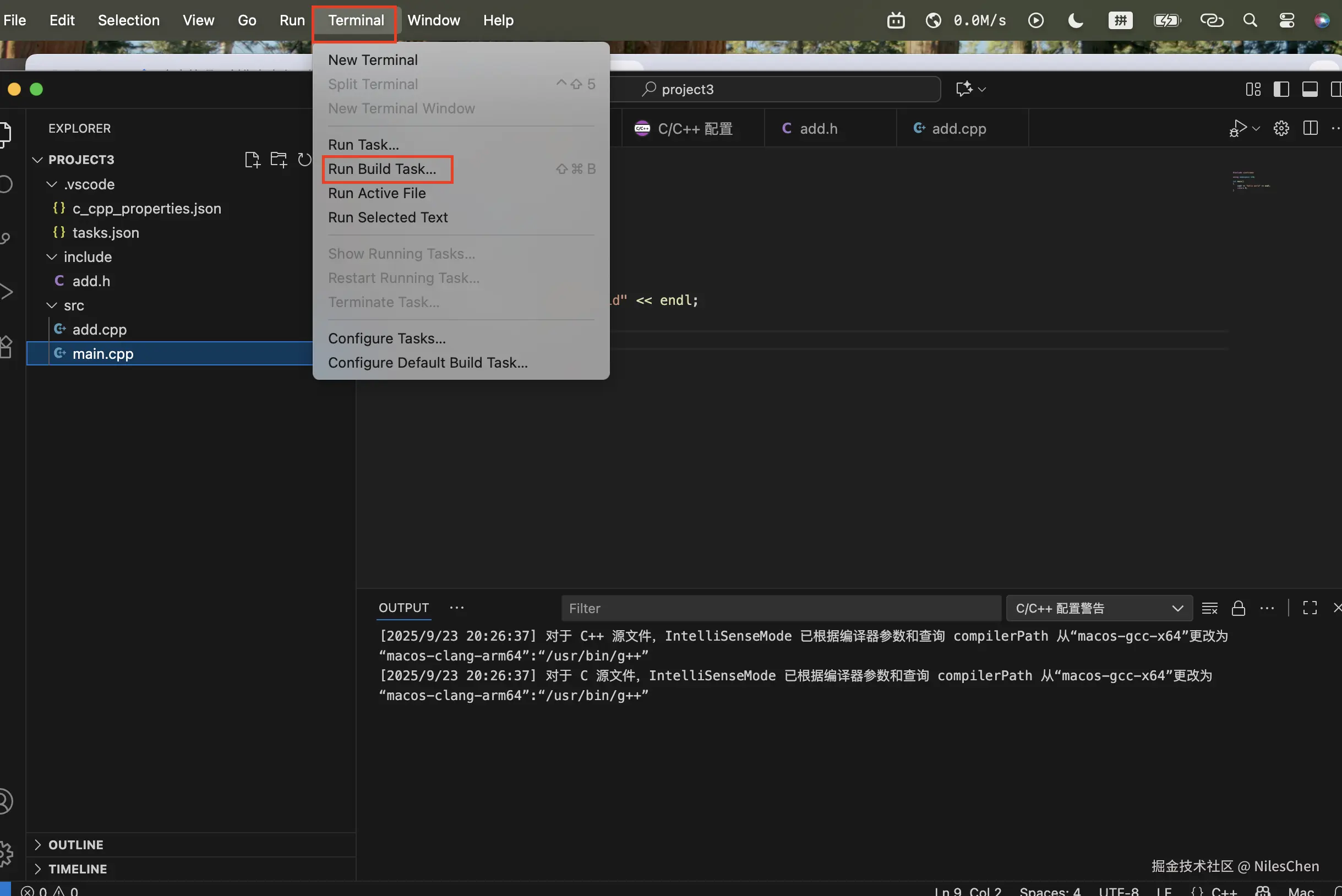This screenshot has width=1342, height=896.
Task: Click the code minimap preview
Action: coord(1251,181)
